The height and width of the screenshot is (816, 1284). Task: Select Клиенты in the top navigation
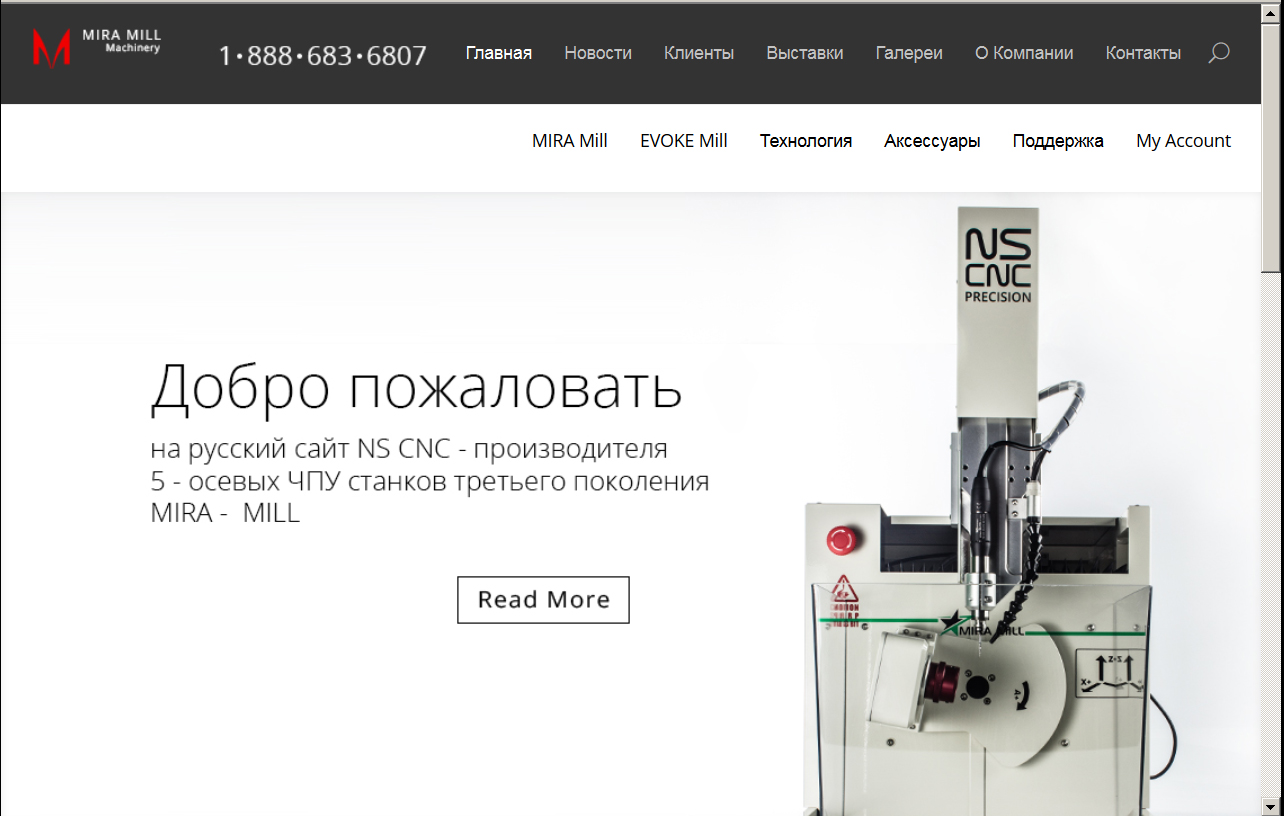699,53
